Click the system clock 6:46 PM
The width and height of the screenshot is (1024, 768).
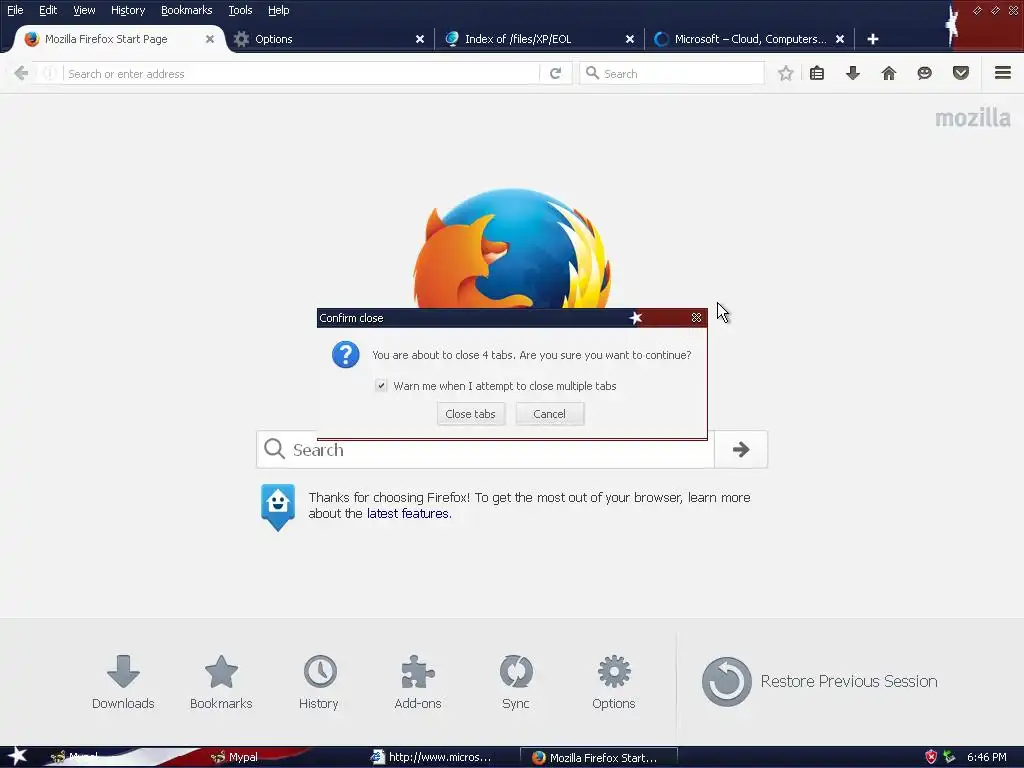coord(987,757)
